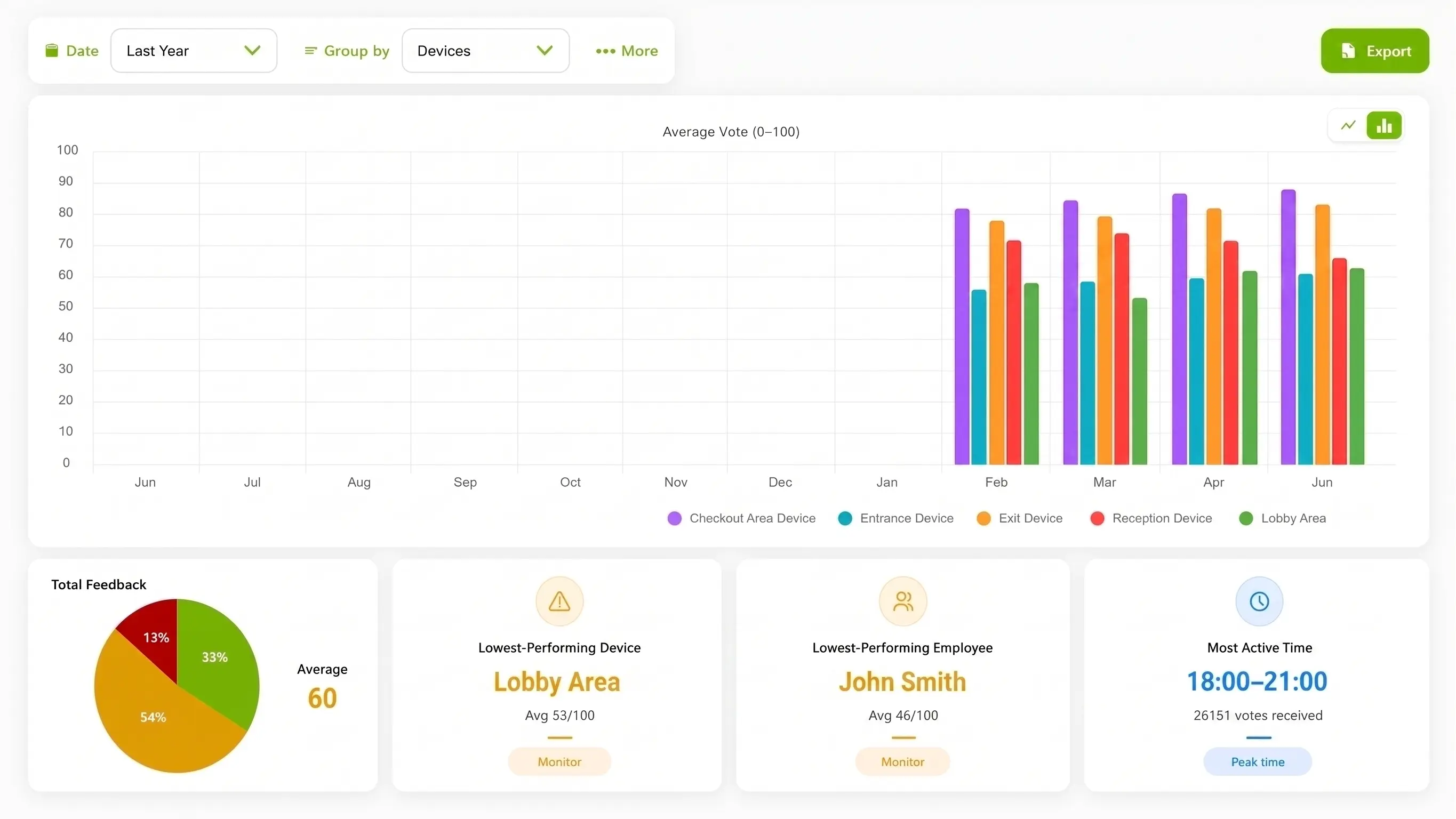1456x819 pixels.
Task: Click the Average Vote (0–100) chart title
Action: point(731,132)
